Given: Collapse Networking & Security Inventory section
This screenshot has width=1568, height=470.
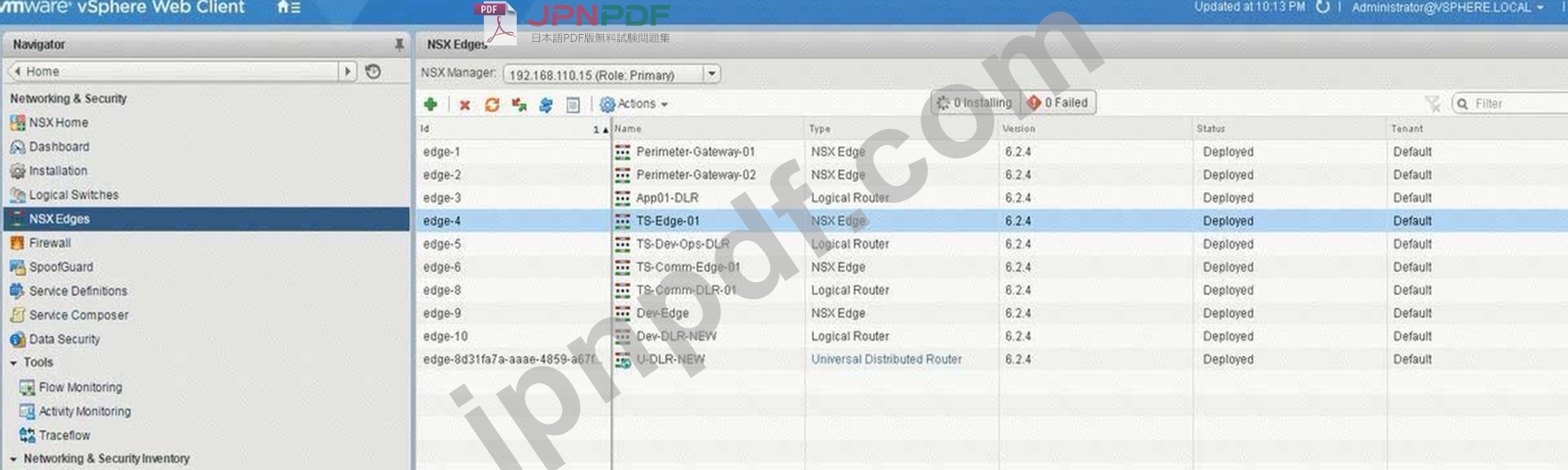Looking at the screenshot, I should pyautogui.click(x=13, y=459).
